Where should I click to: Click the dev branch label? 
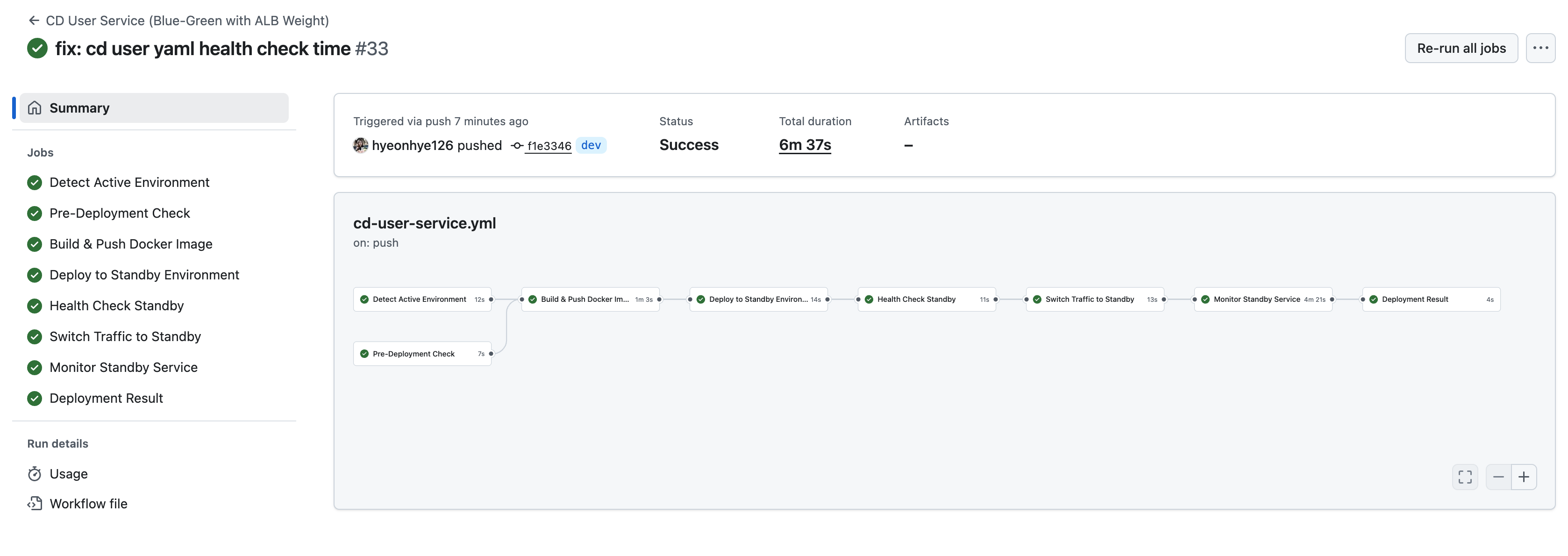point(591,145)
